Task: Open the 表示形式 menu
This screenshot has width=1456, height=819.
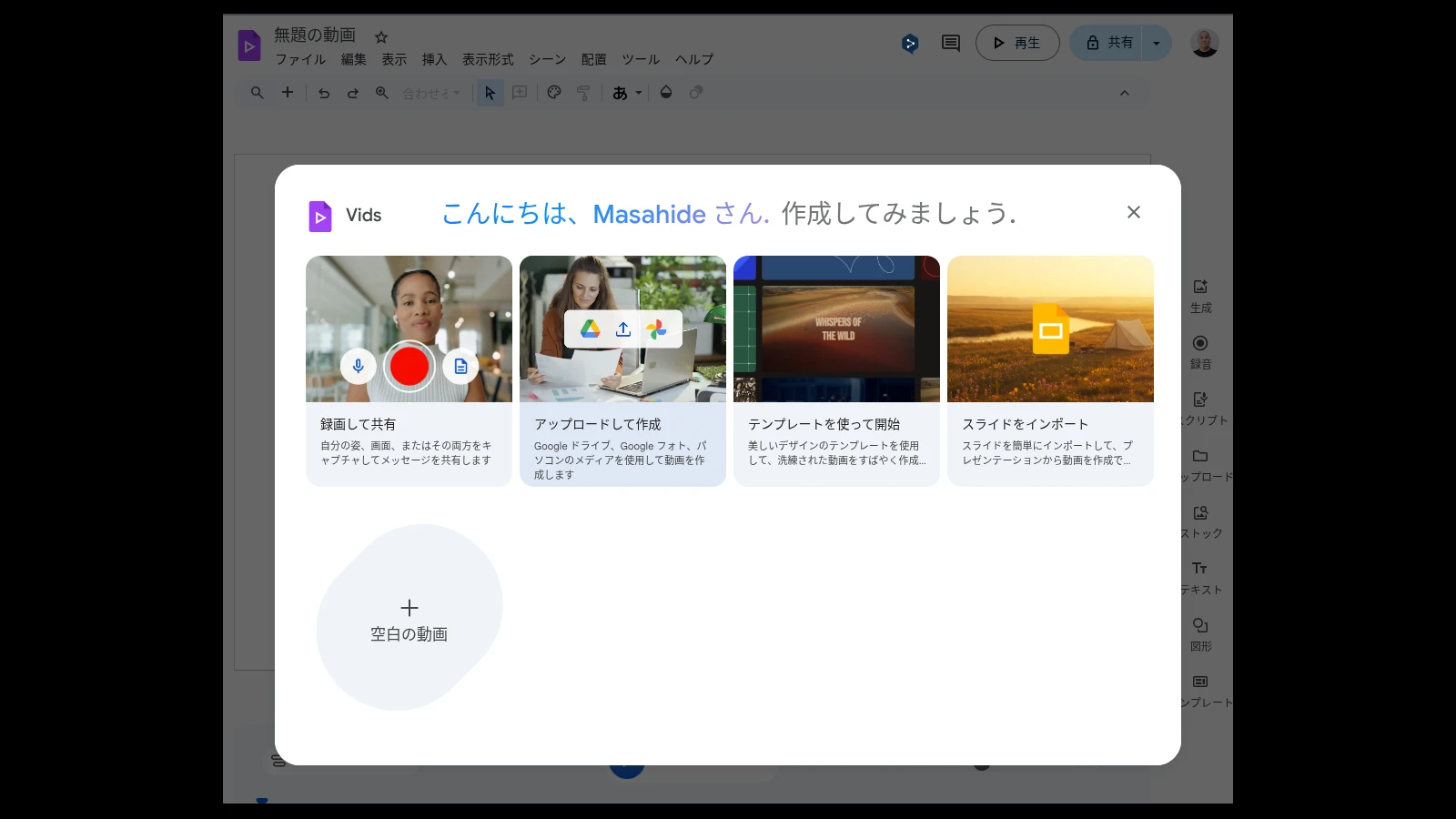Action: tap(488, 59)
